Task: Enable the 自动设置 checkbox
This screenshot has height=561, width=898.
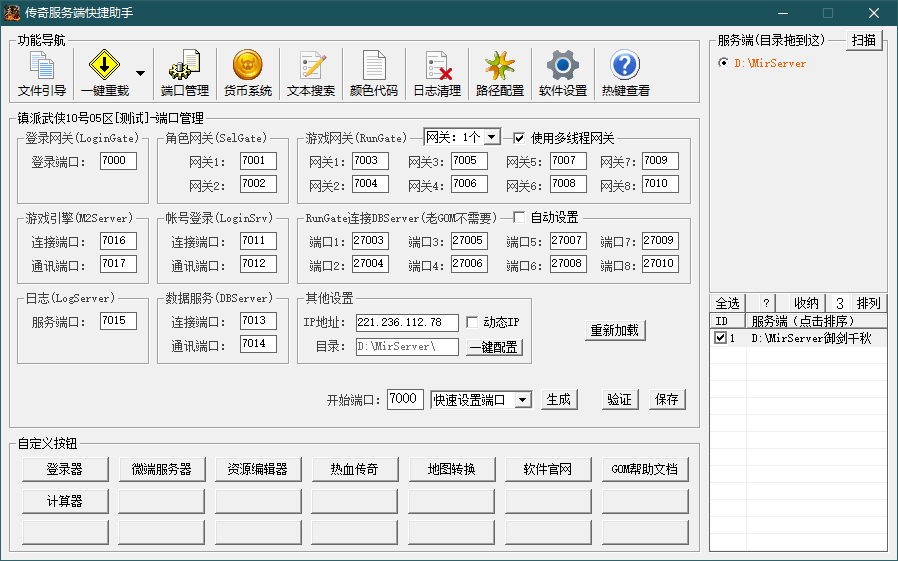Action: coord(519,217)
